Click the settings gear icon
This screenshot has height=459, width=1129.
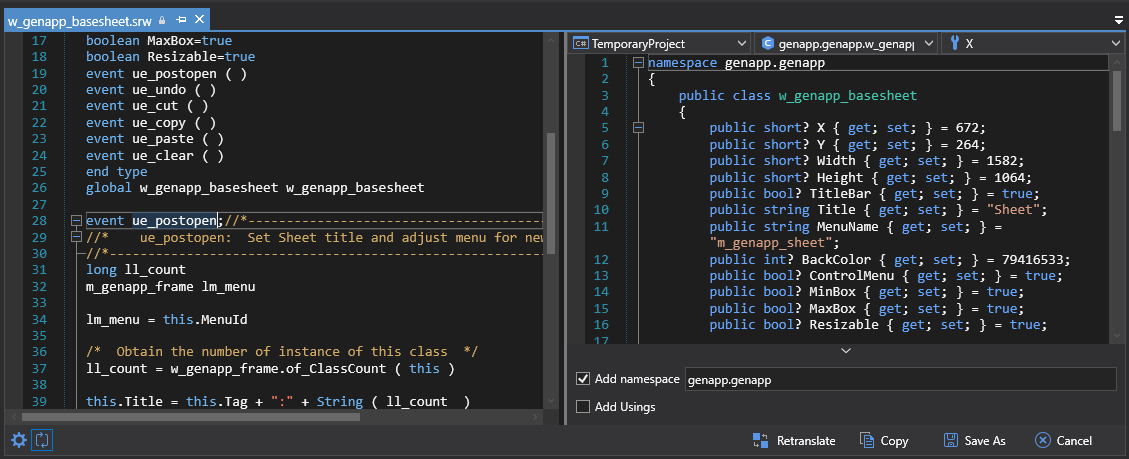(19, 440)
